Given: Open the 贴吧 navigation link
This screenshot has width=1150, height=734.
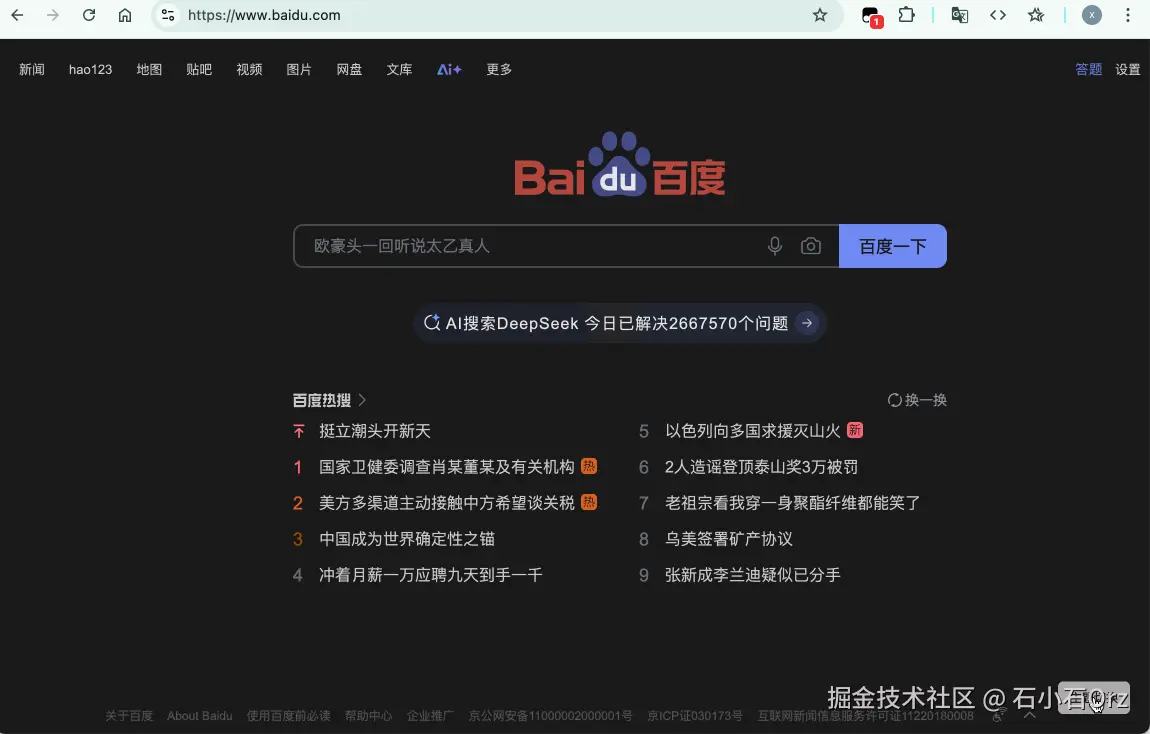Looking at the screenshot, I should 199,69.
